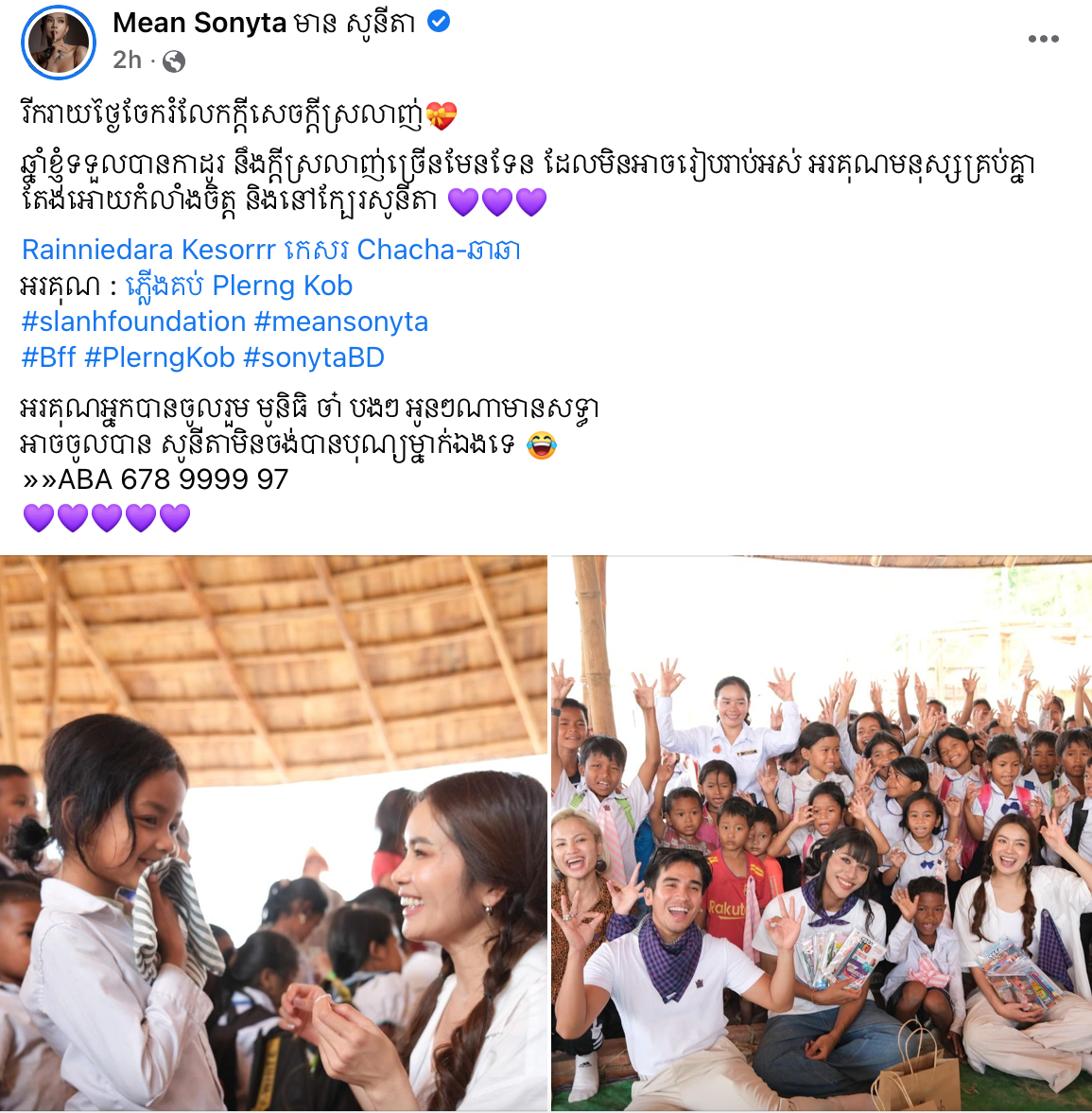Open the Mean Sonyta profile name link
Image resolution: width=1092 pixels, height=1113 pixels.
tap(264, 23)
